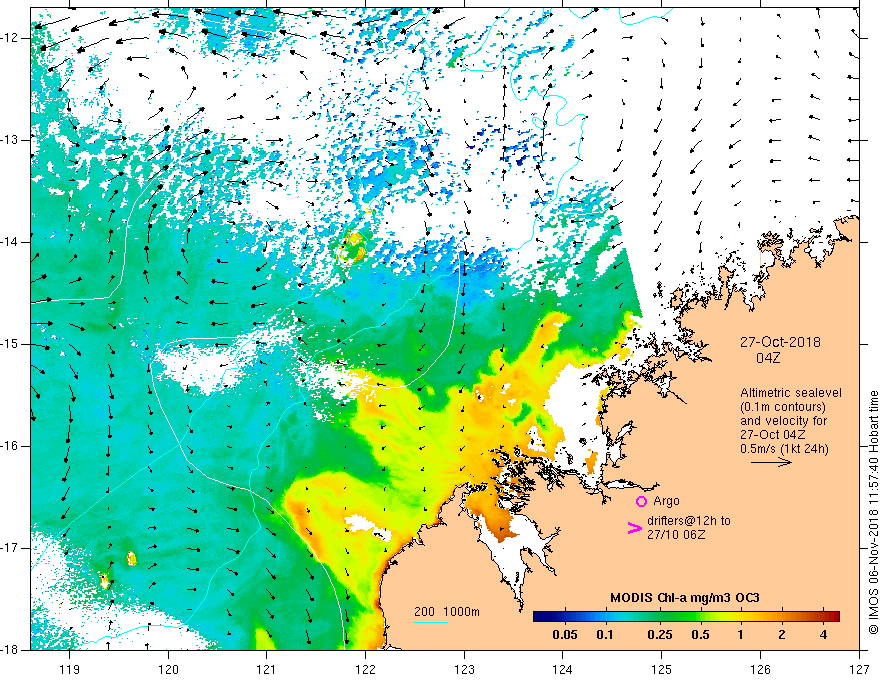Click the latitude axis label '-16'

[12, 446]
